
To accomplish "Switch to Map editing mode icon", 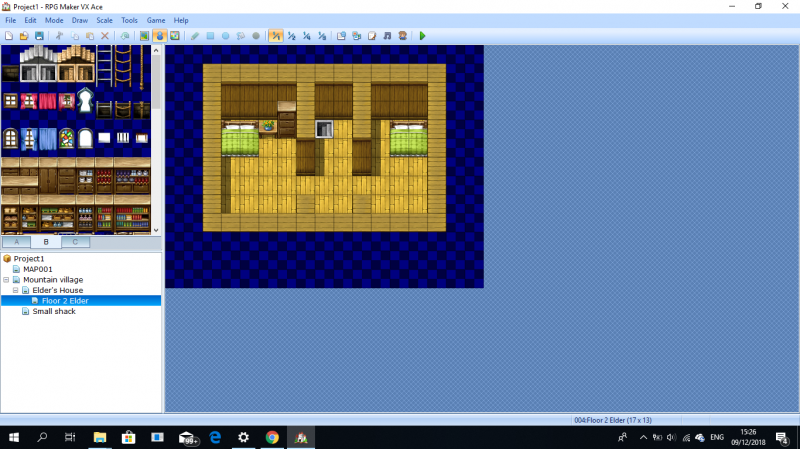I will [x=144, y=36].
